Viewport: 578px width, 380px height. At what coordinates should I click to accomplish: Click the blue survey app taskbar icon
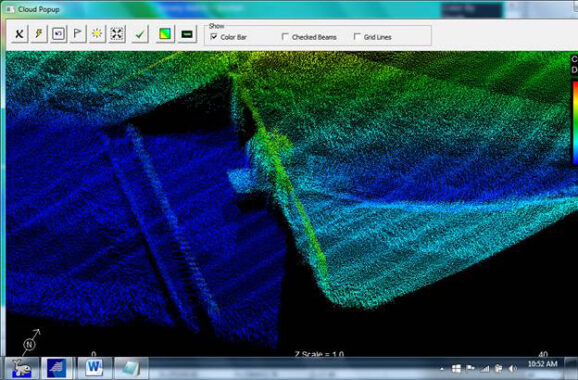[x=57, y=368]
